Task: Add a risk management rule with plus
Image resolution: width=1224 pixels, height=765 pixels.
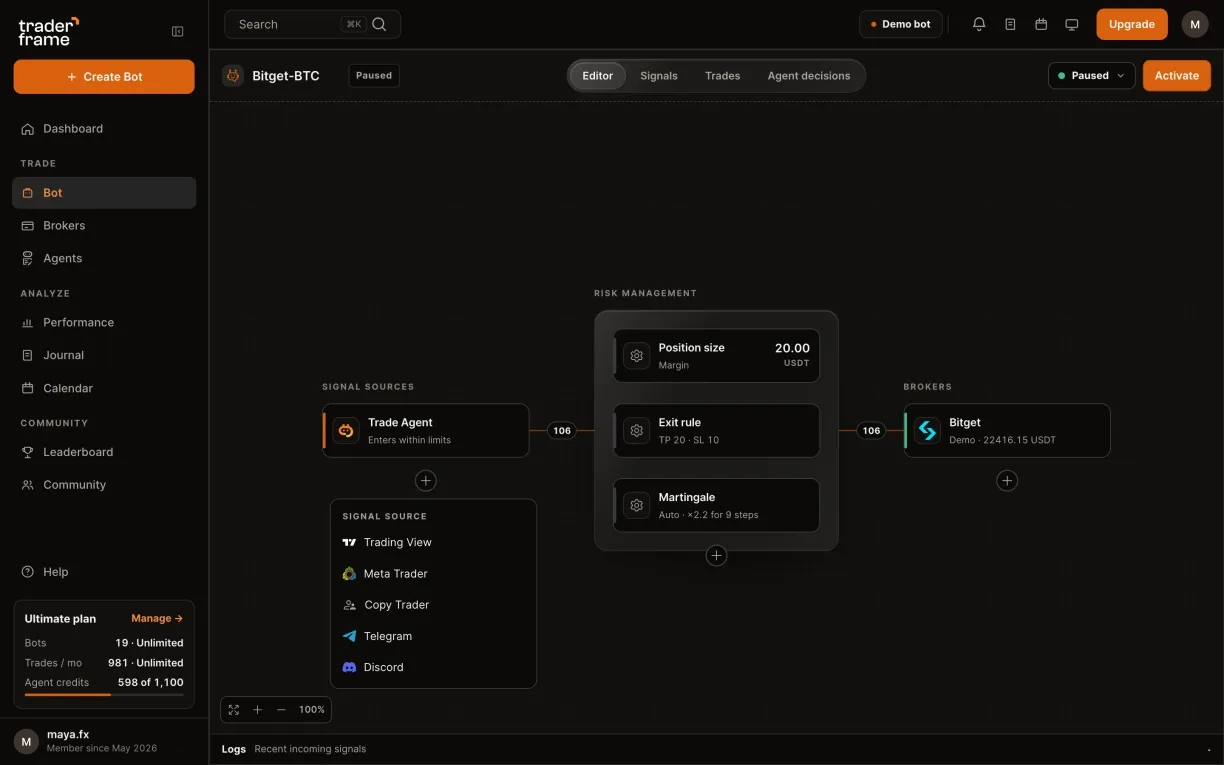Action: (x=716, y=556)
